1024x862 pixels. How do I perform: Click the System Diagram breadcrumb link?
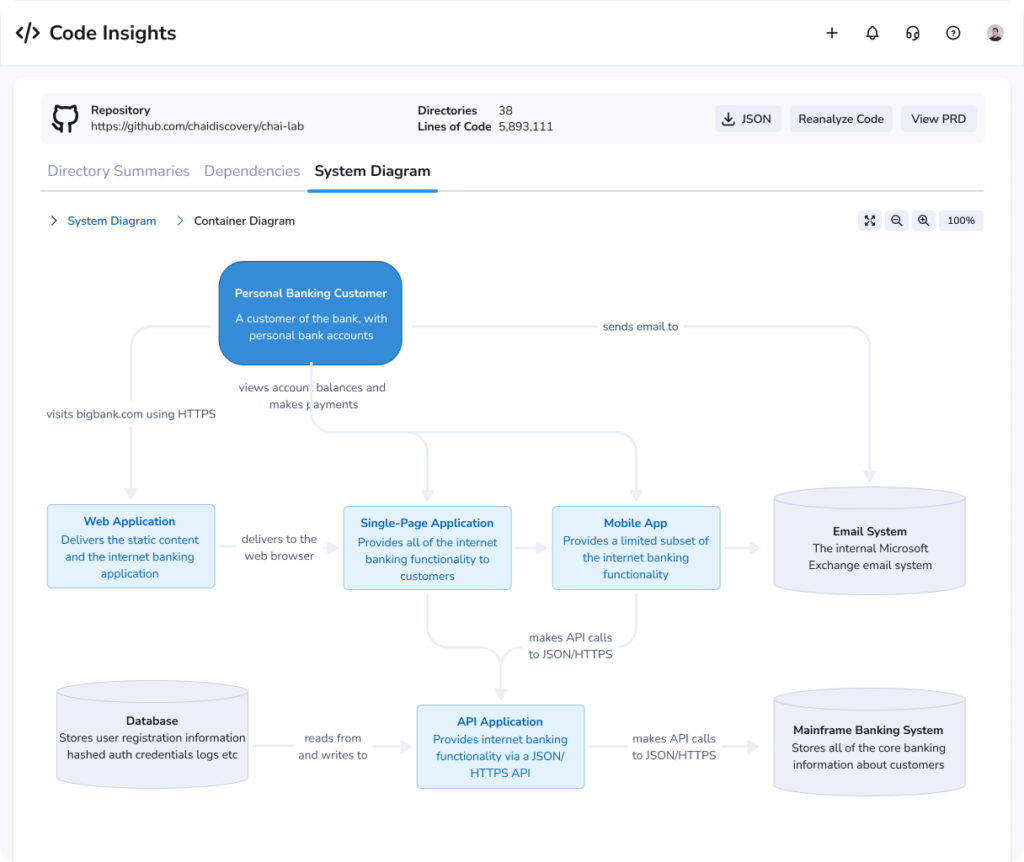click(112, 221)
